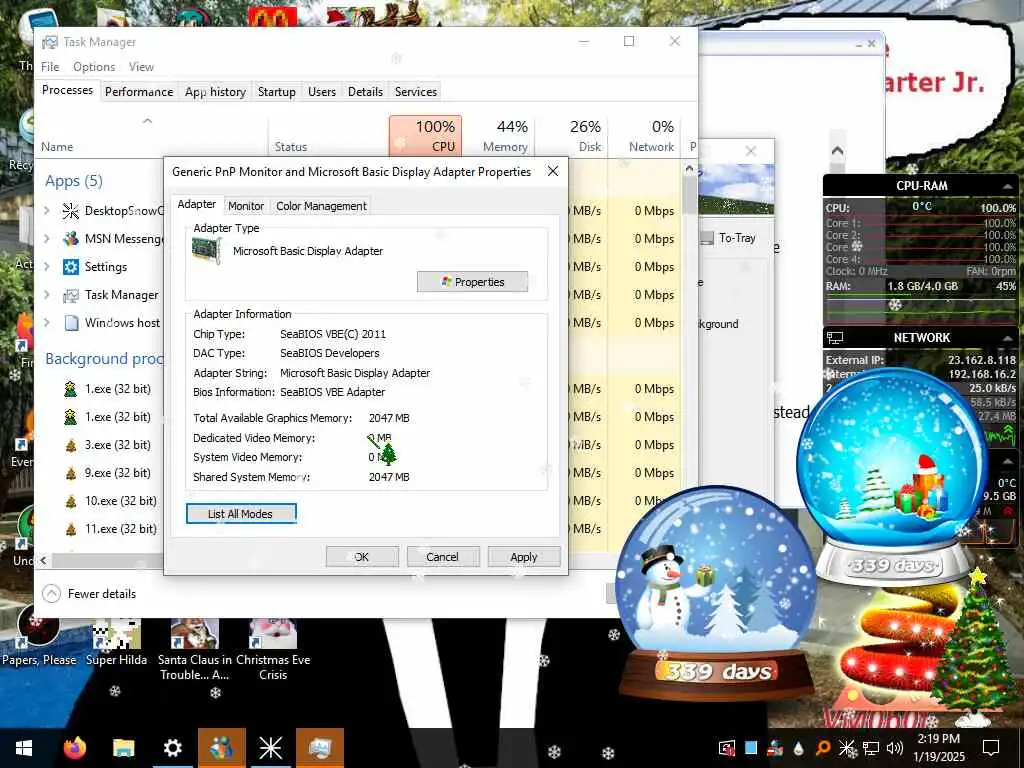
Task: Open Papers, Please desktop shortcut
Action: point(39,637)
